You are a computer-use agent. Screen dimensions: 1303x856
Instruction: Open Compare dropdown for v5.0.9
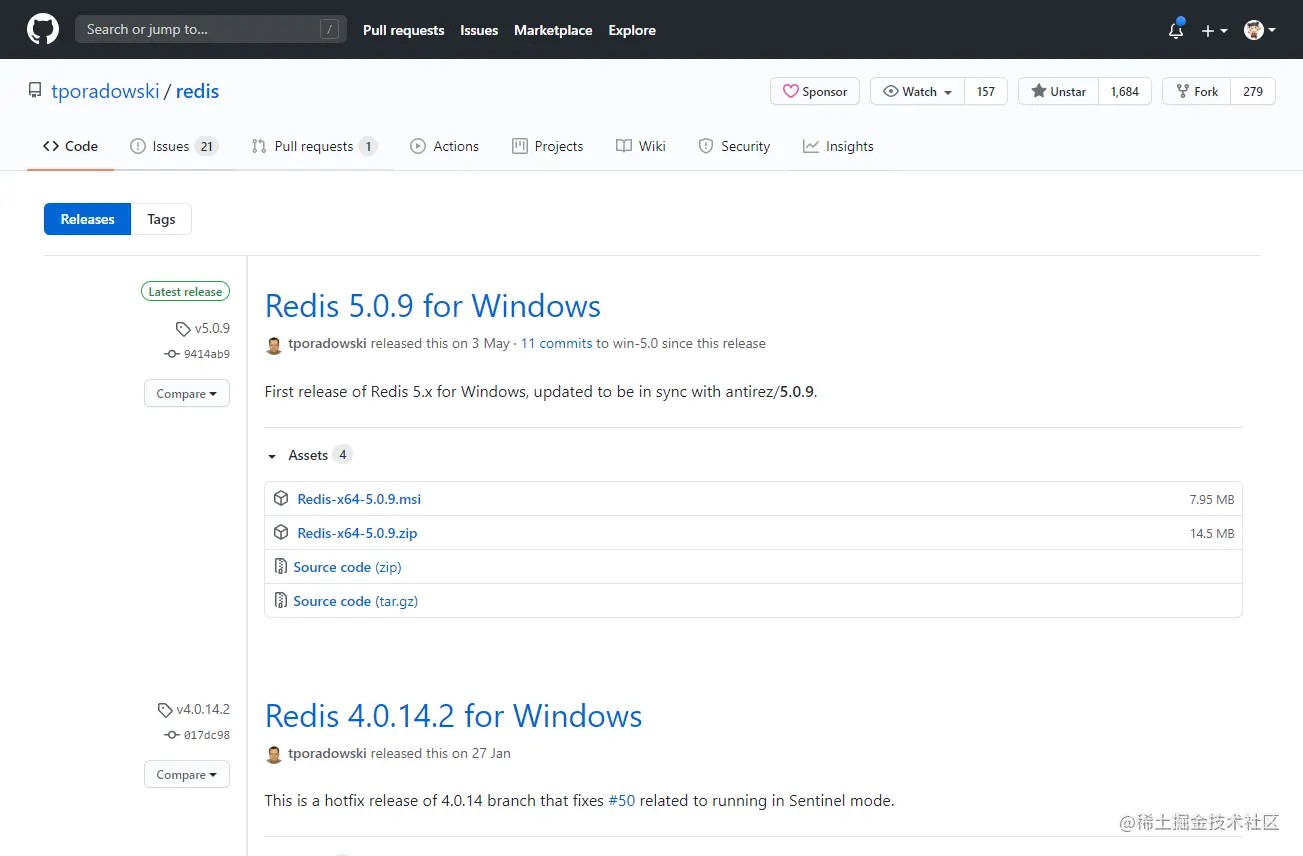(x=187, y=393)
